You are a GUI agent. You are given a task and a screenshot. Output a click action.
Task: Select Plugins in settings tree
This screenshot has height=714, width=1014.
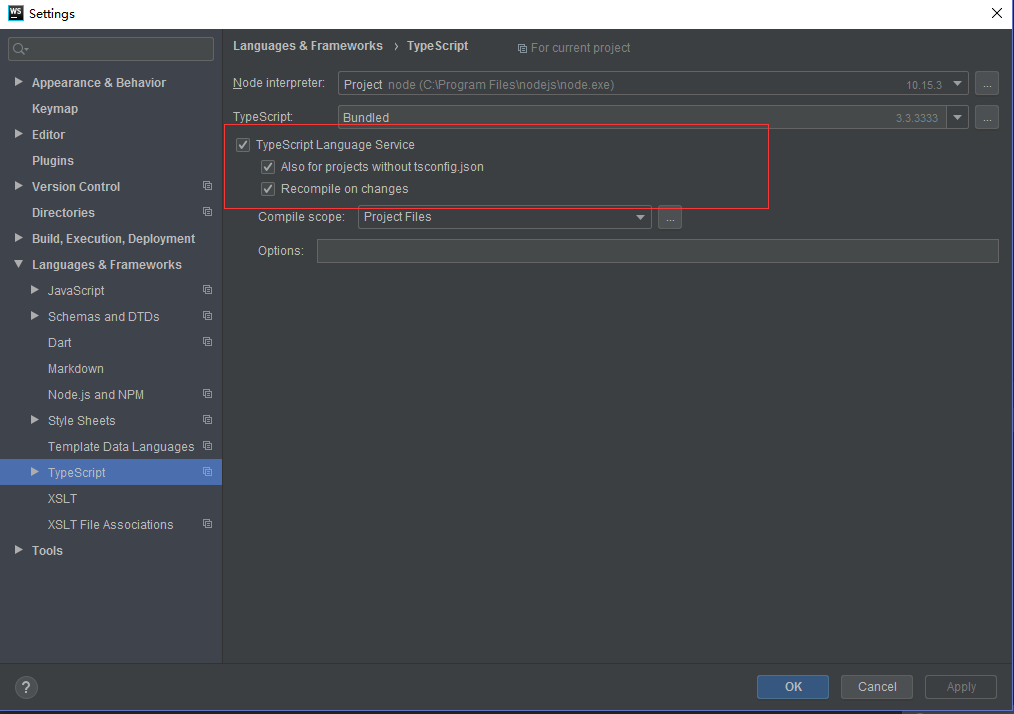pos(53,160)
